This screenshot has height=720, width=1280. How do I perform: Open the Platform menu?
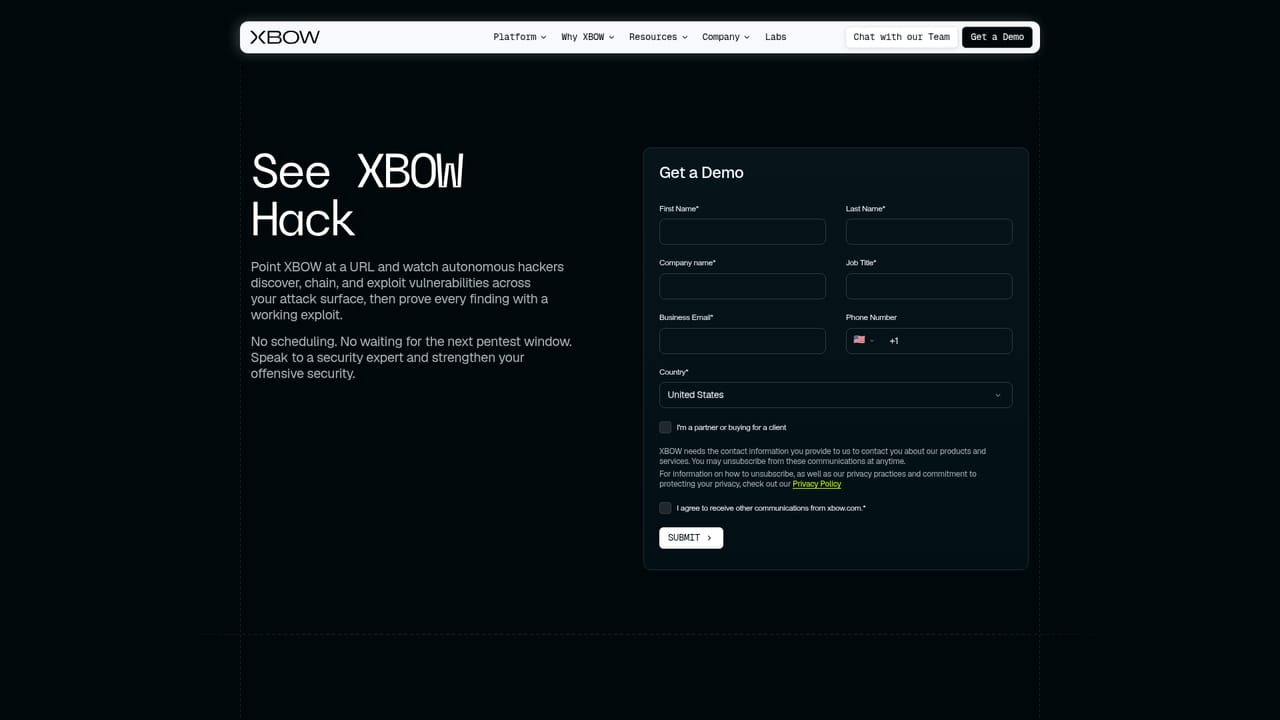(x=520, y=37)
